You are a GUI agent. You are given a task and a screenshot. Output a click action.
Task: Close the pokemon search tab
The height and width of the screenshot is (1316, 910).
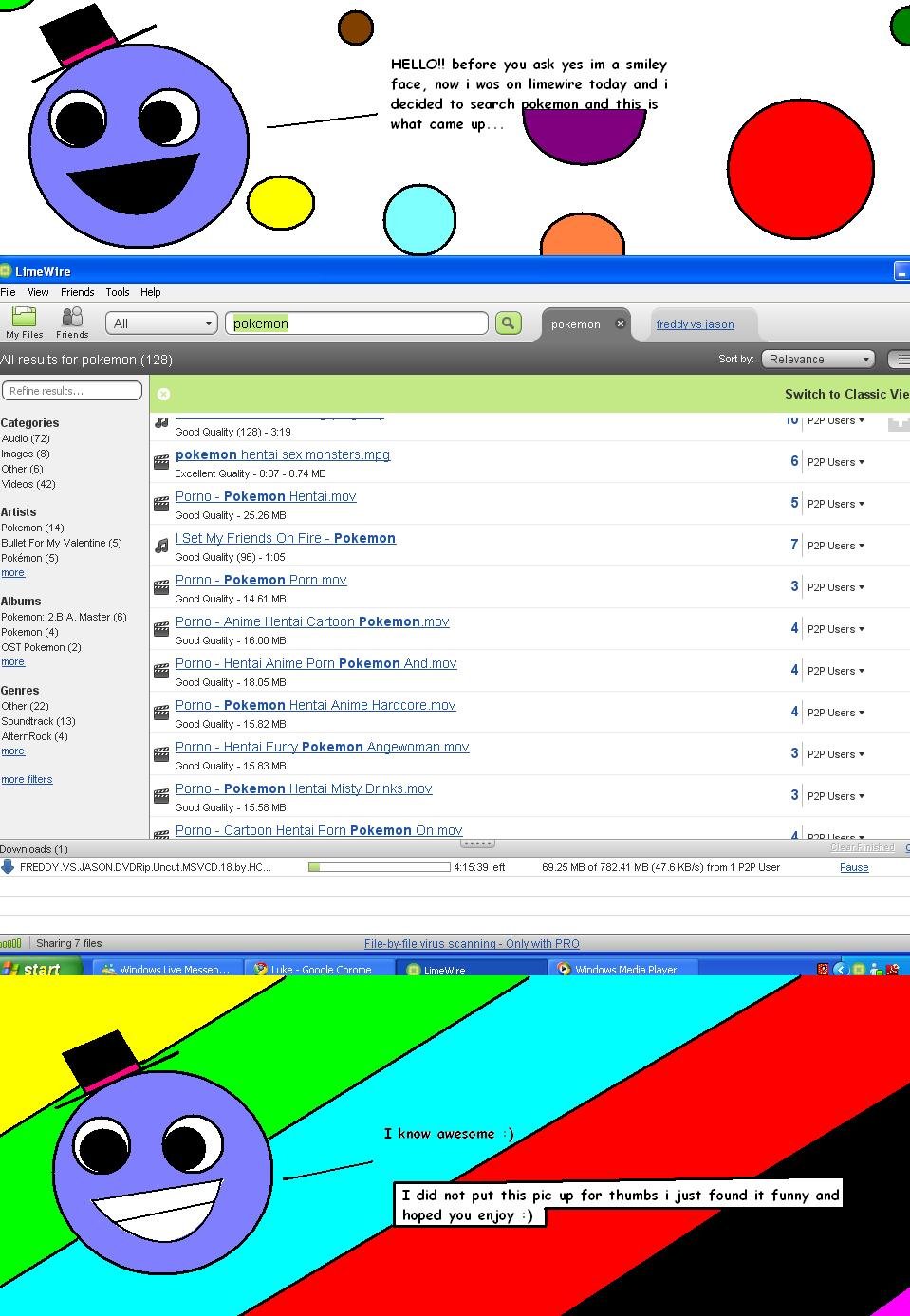pyautogui.click(x=621, y=324)
